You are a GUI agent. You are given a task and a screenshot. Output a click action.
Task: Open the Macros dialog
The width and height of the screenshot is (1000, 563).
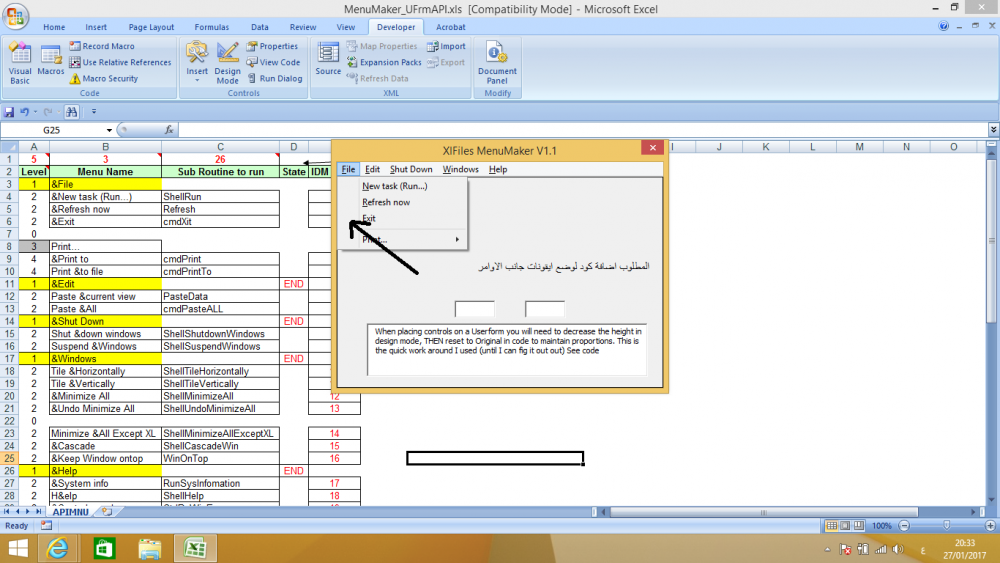(50, 61)
